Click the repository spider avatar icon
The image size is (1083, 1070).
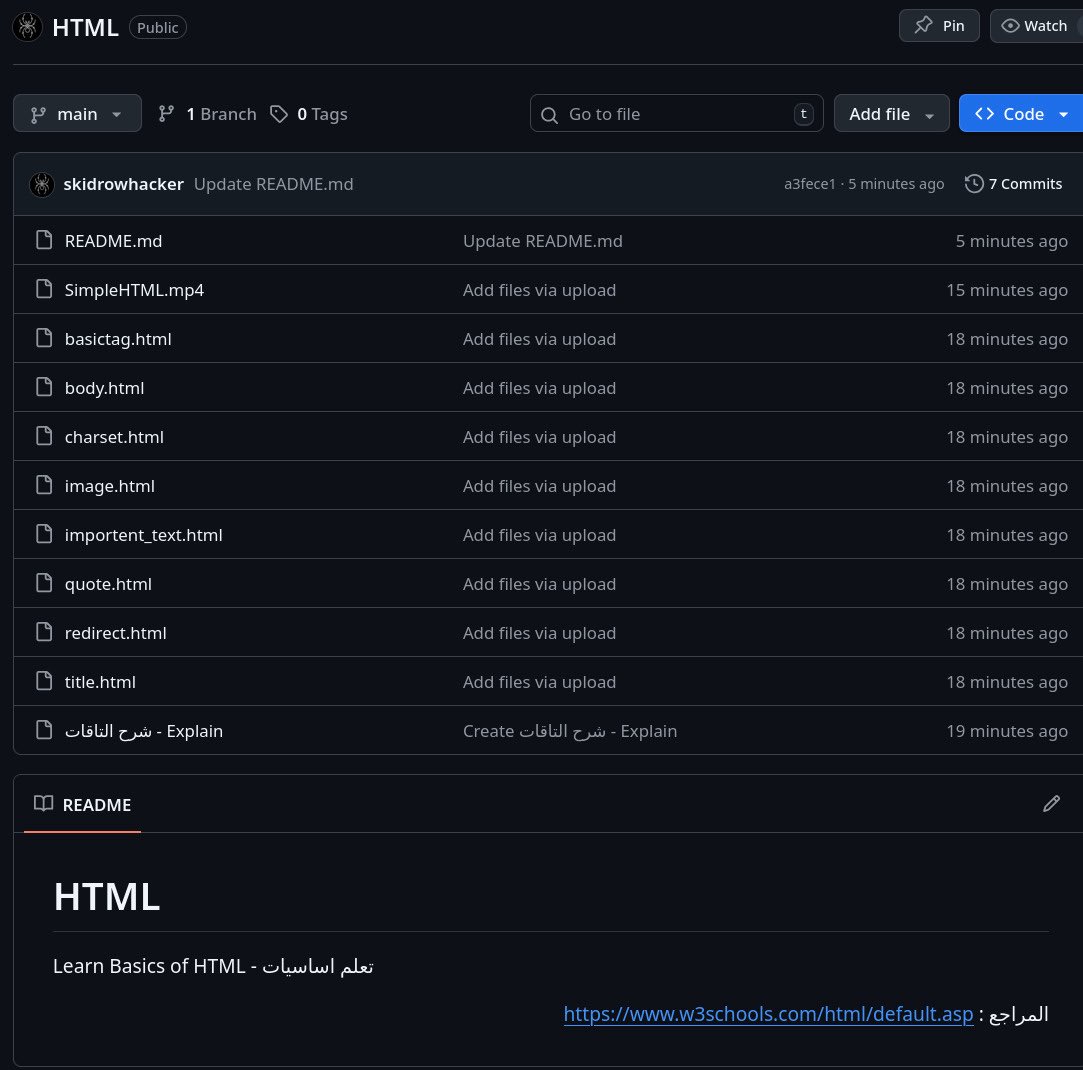27,27
